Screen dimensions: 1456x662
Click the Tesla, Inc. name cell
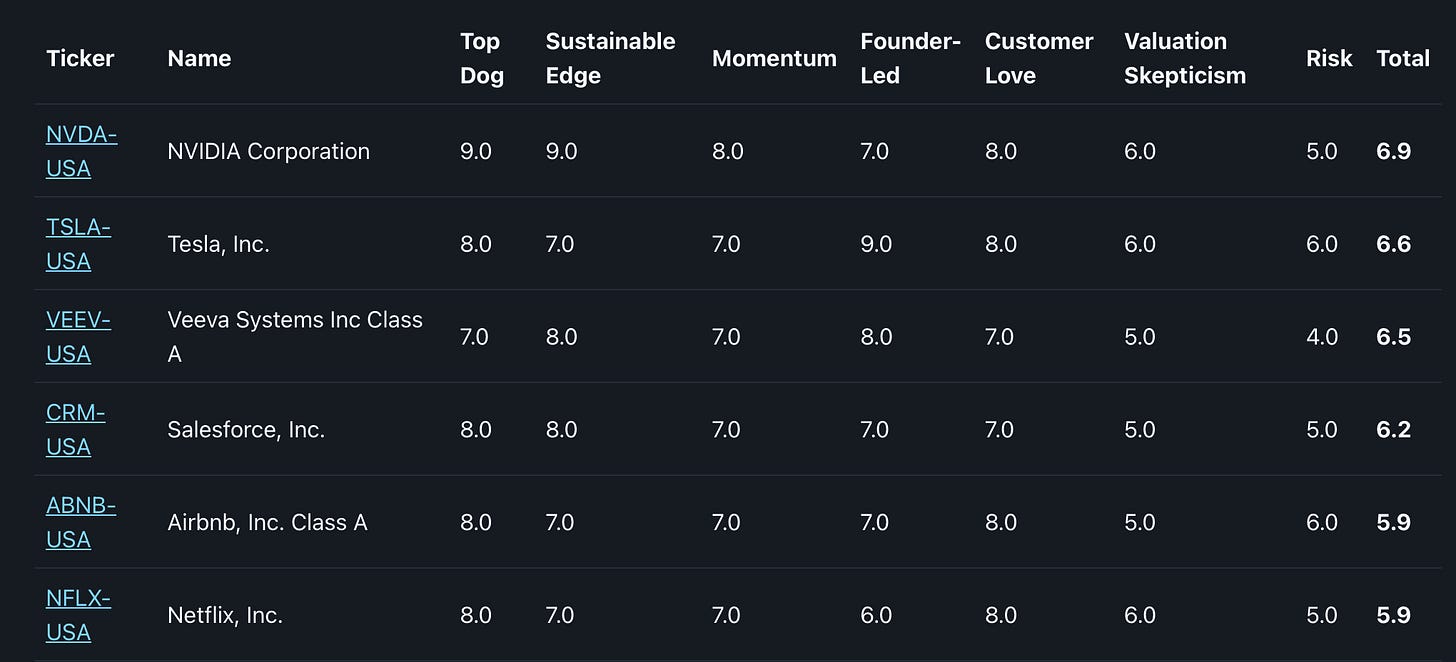click(219, 244)
